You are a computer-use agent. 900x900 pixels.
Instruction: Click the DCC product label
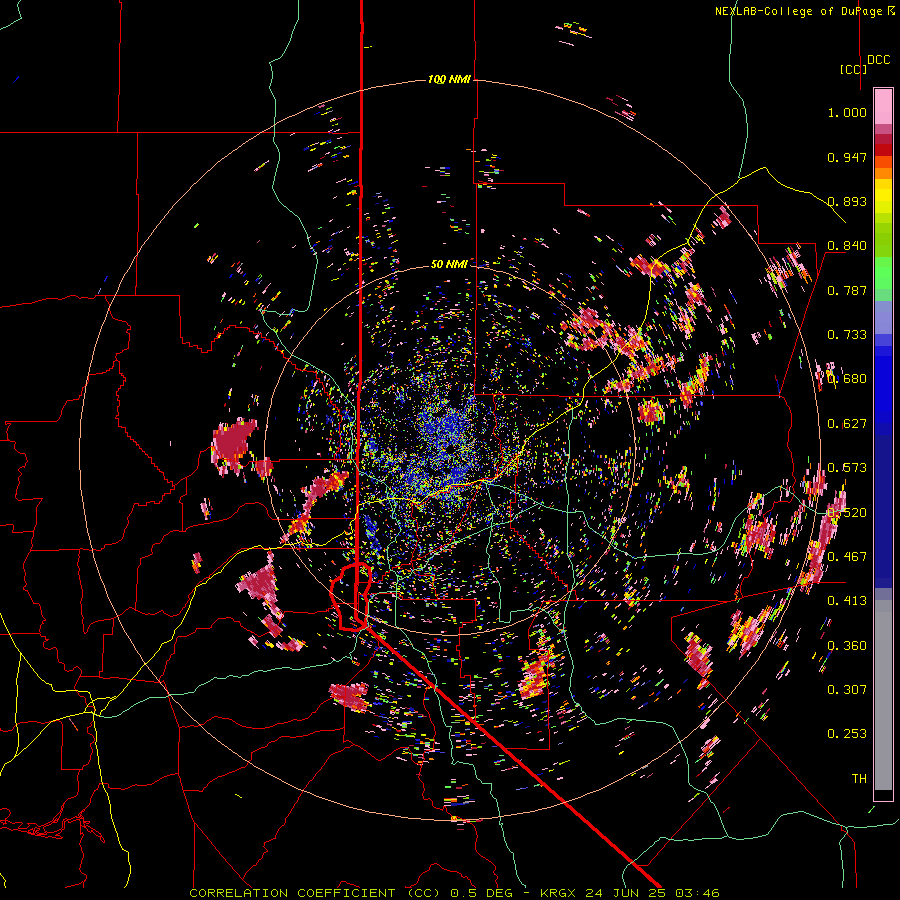(x=879, y=60)
